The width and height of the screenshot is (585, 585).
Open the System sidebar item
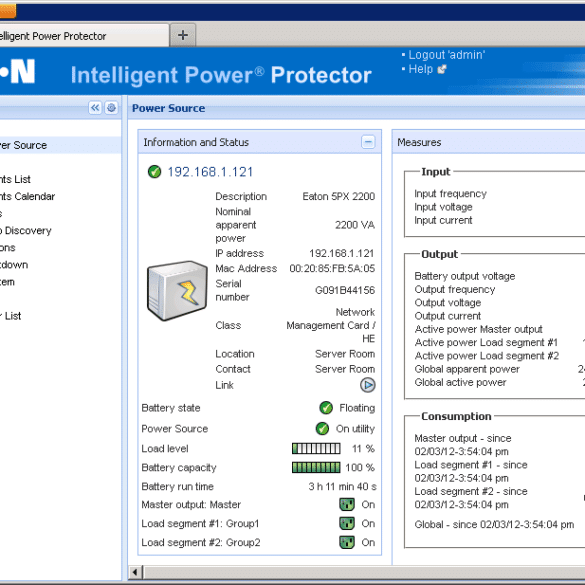pos(7,282)
